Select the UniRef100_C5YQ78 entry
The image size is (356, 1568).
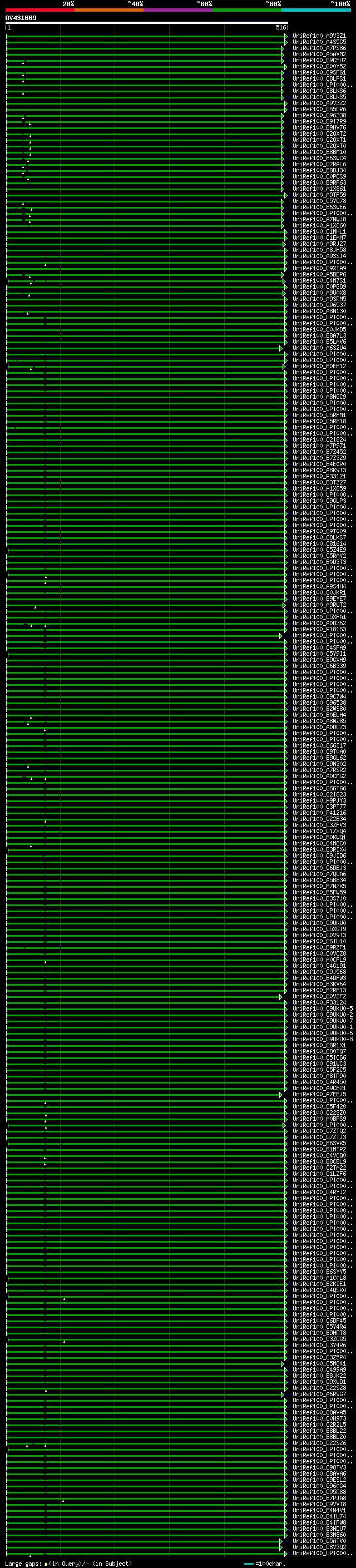tap(319, 201)
